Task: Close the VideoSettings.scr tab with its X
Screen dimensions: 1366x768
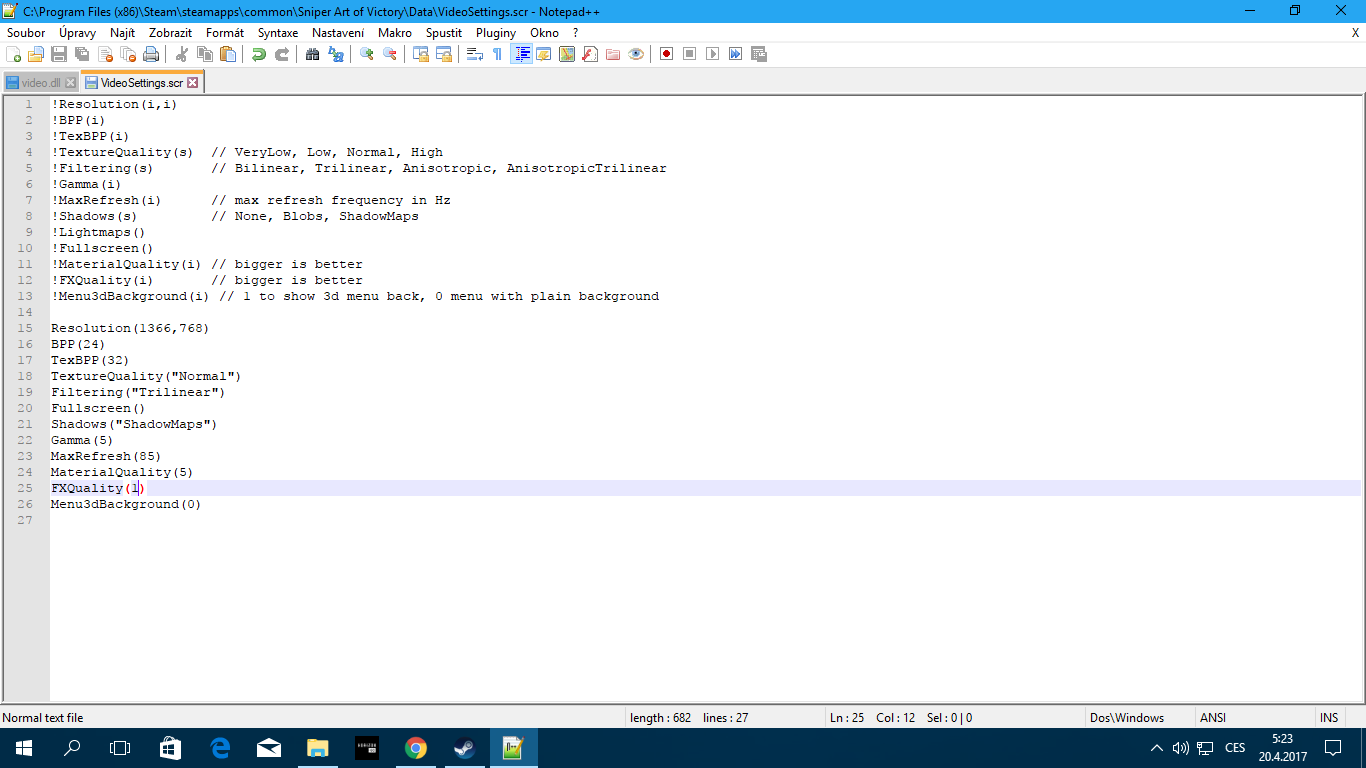Action: [x=193, y=83]
